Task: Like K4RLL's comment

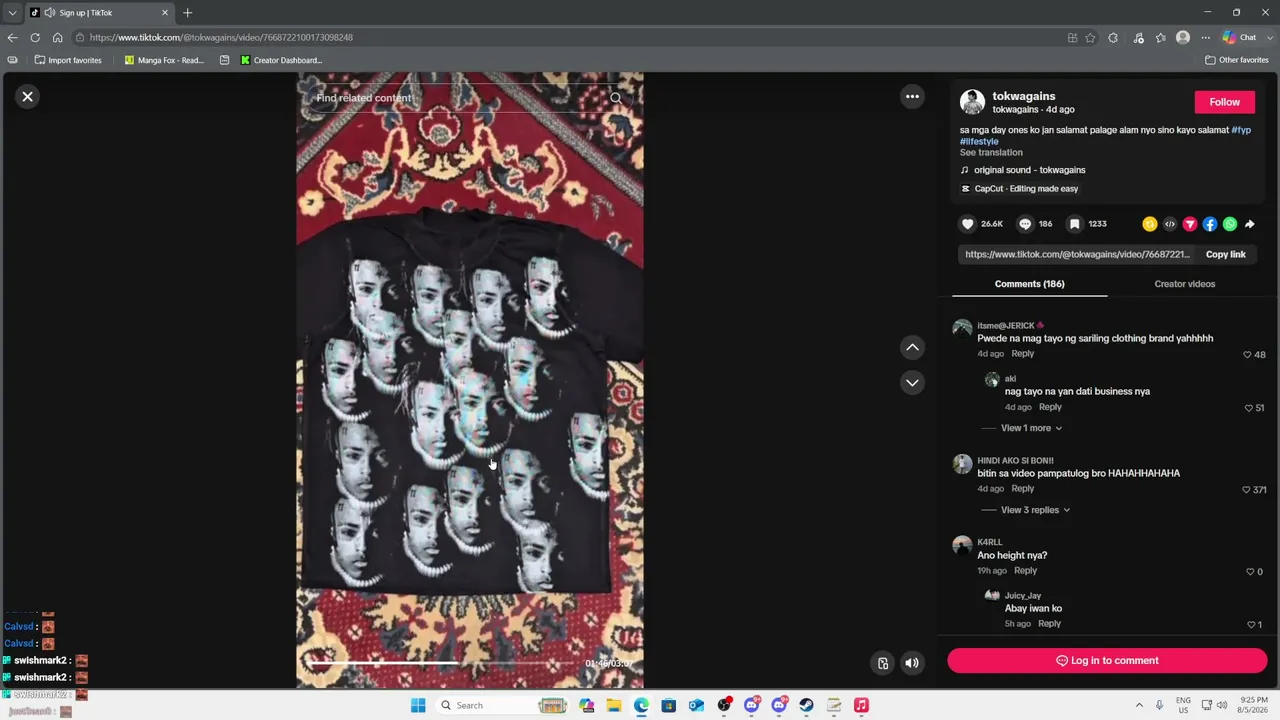Action: [x=1249, y=571]
